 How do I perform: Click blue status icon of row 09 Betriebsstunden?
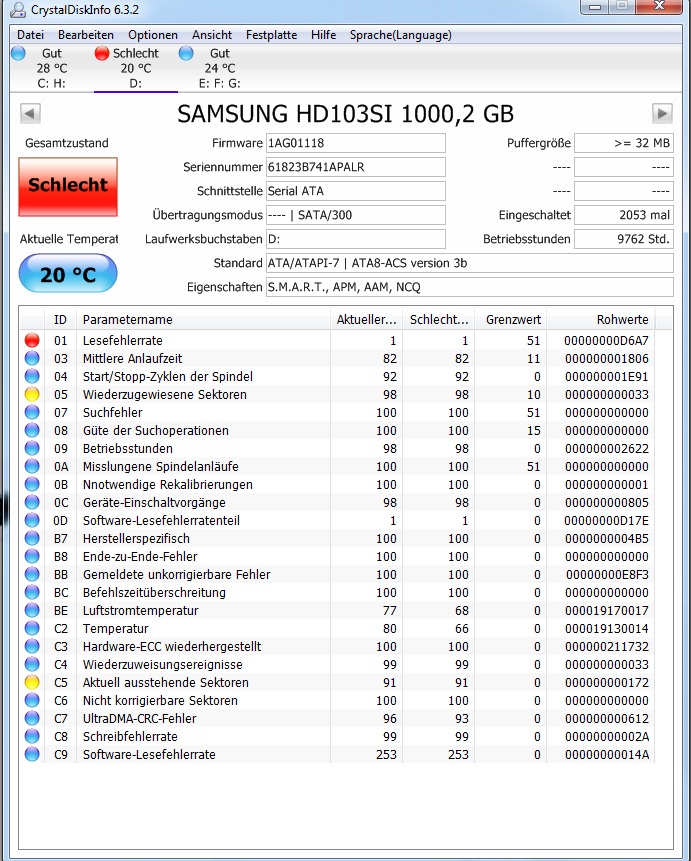tap(32, 449)
